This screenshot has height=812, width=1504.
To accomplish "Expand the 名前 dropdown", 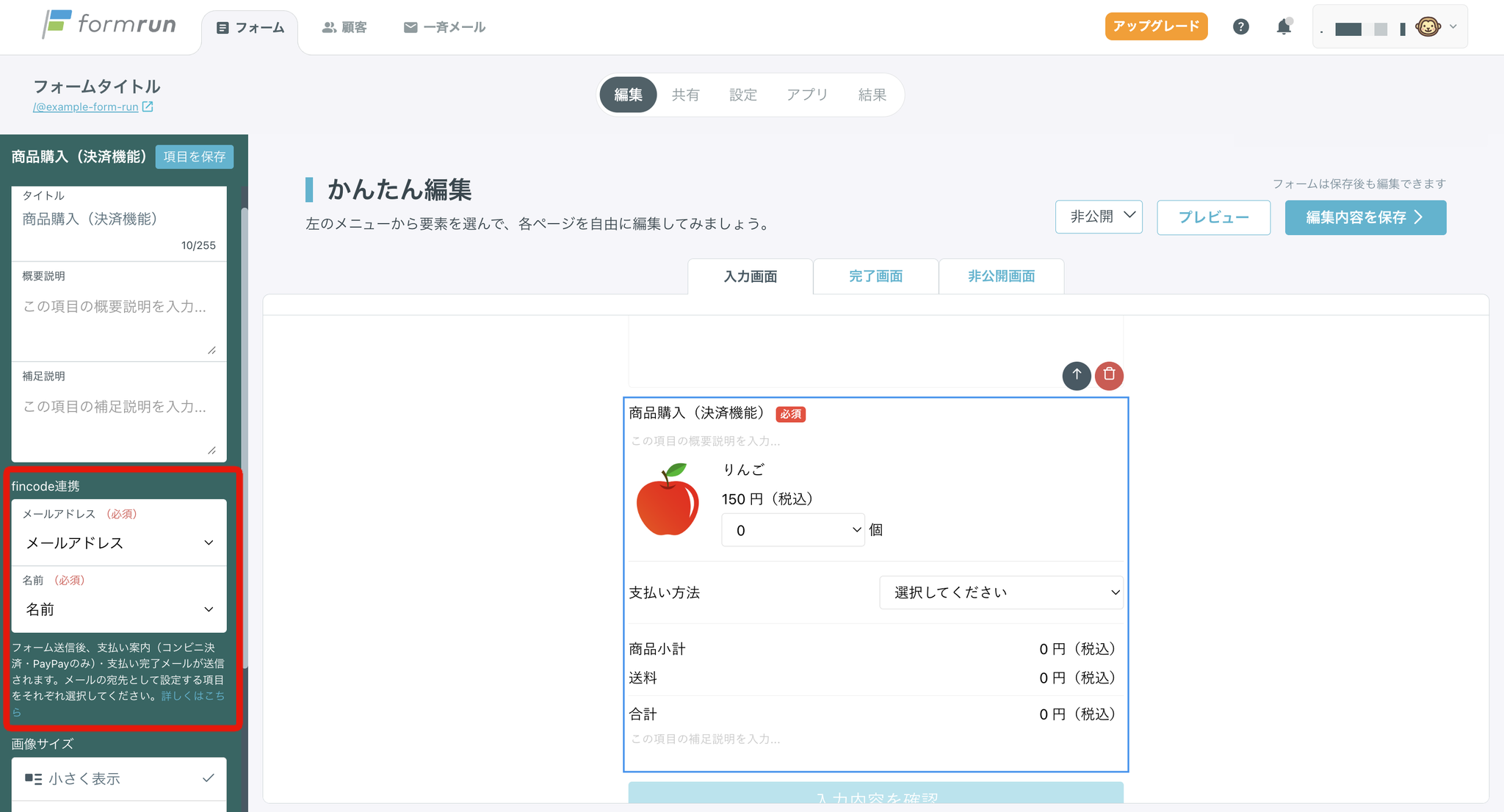I will pyautogui.click(x=119, y=609).
